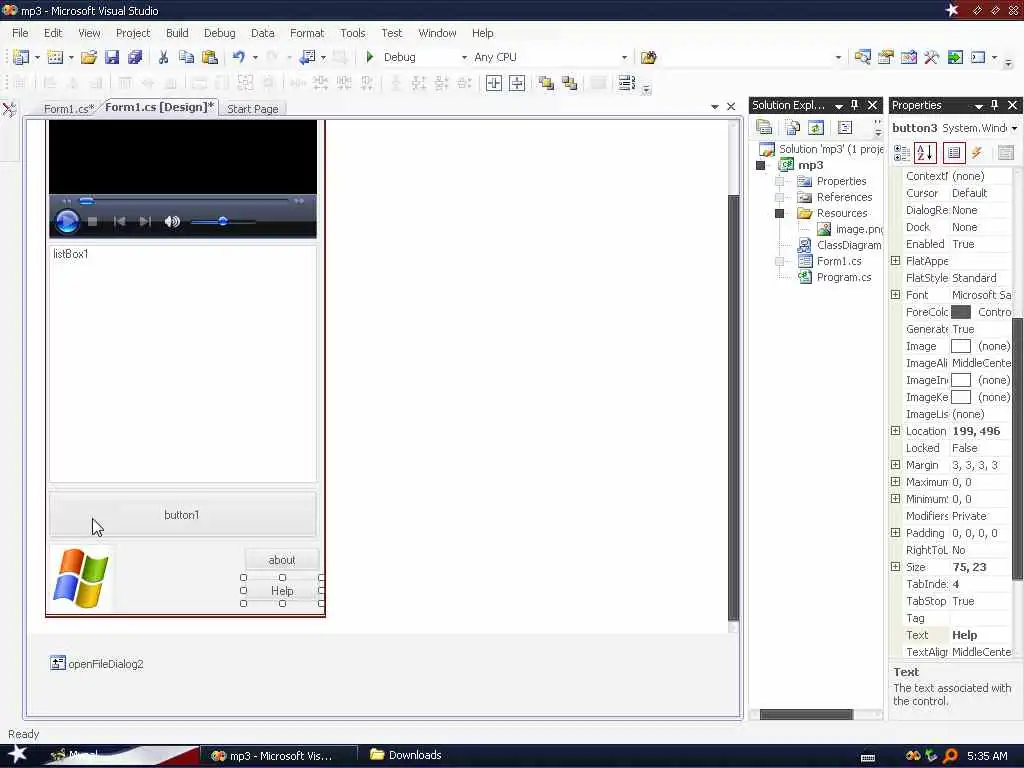The image size is (1024, 768).
Task: Click the Save icon in toolbar
Action: pos(112,57)
